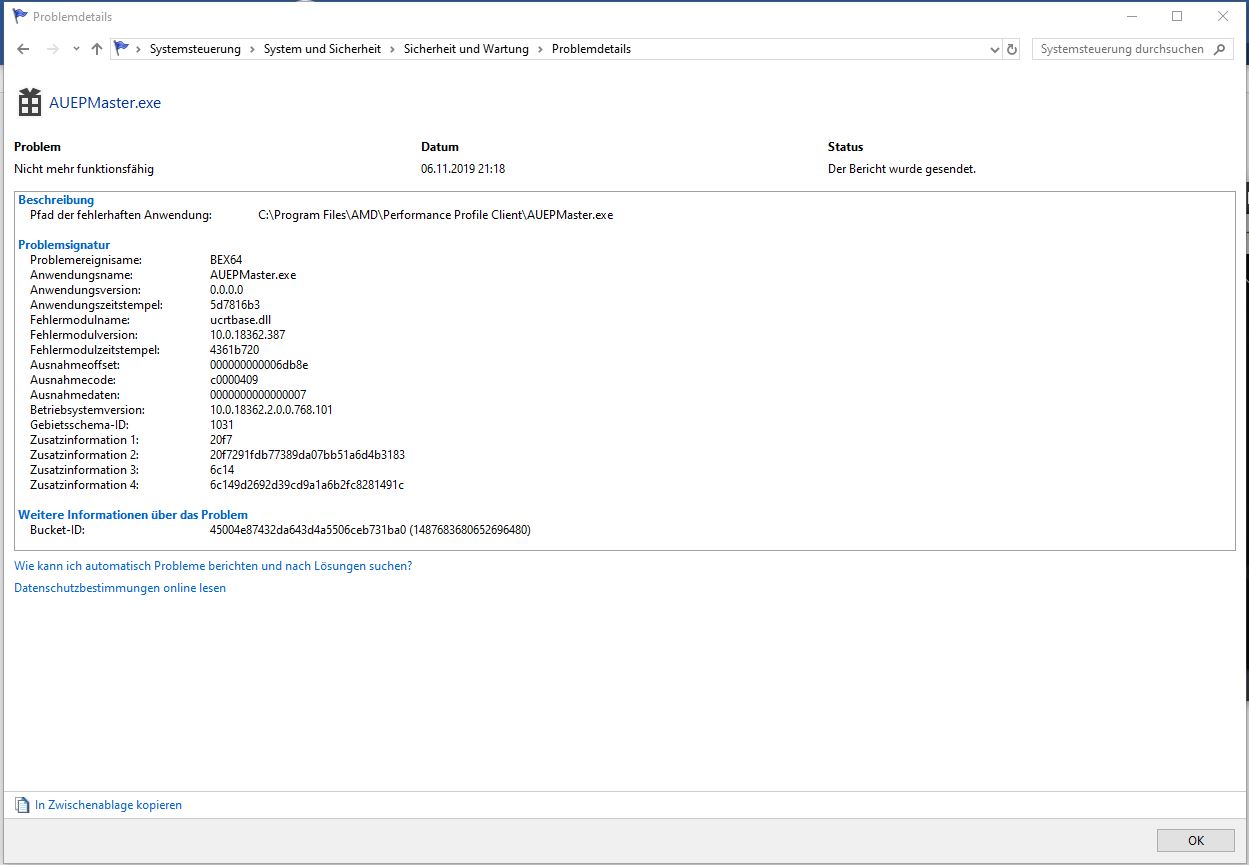Image resolution: width=1249 pixels, height=865 pixels.
Task: Maximize the Problemdetails window
Action: point(1177,16)
